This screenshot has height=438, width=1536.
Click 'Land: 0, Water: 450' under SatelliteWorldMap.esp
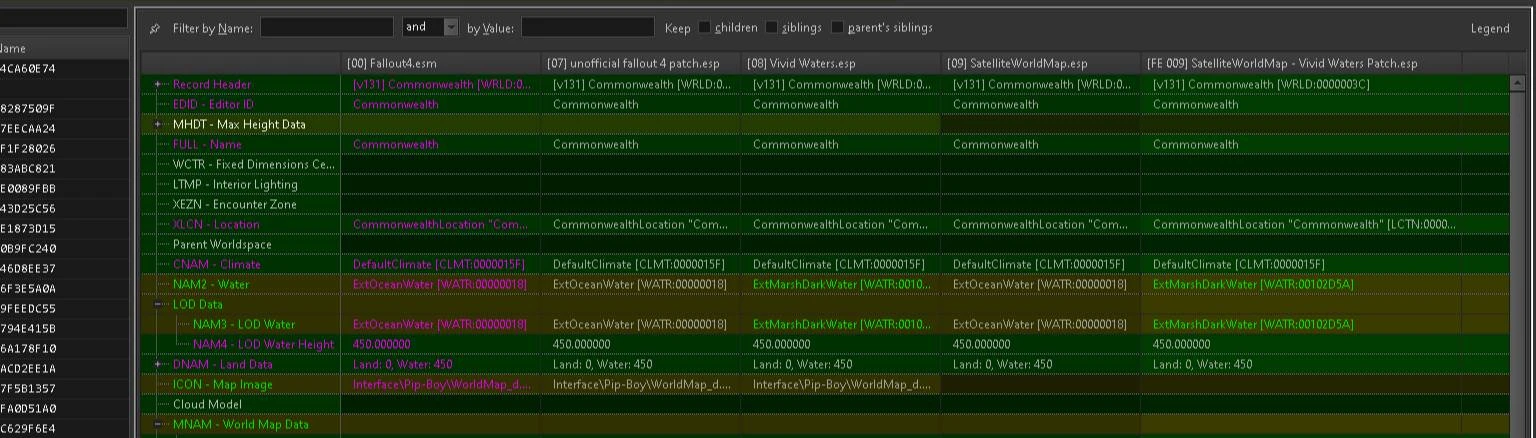click(x=1041, y=364)
